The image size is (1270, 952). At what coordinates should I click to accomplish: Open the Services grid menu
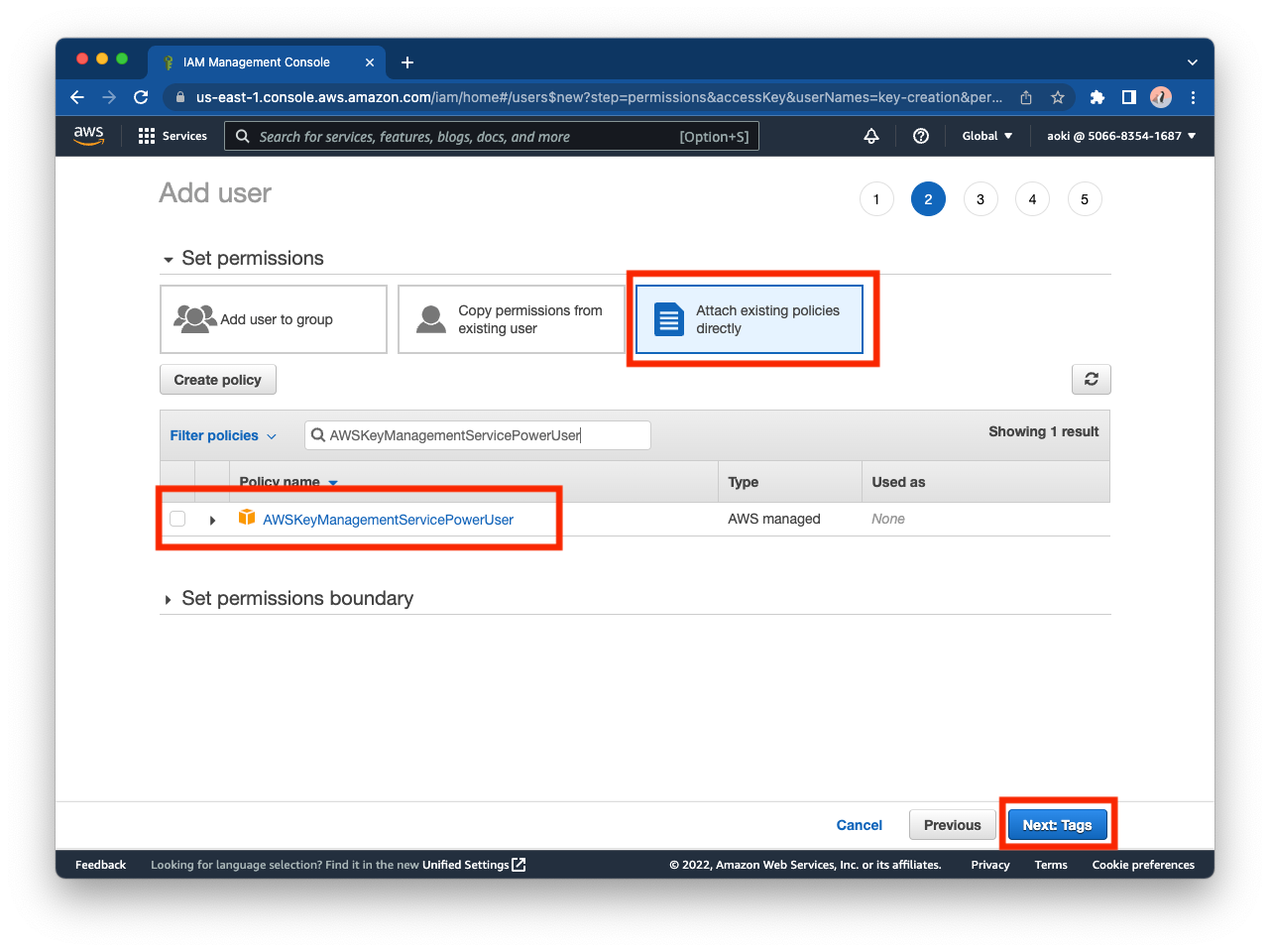173,136
